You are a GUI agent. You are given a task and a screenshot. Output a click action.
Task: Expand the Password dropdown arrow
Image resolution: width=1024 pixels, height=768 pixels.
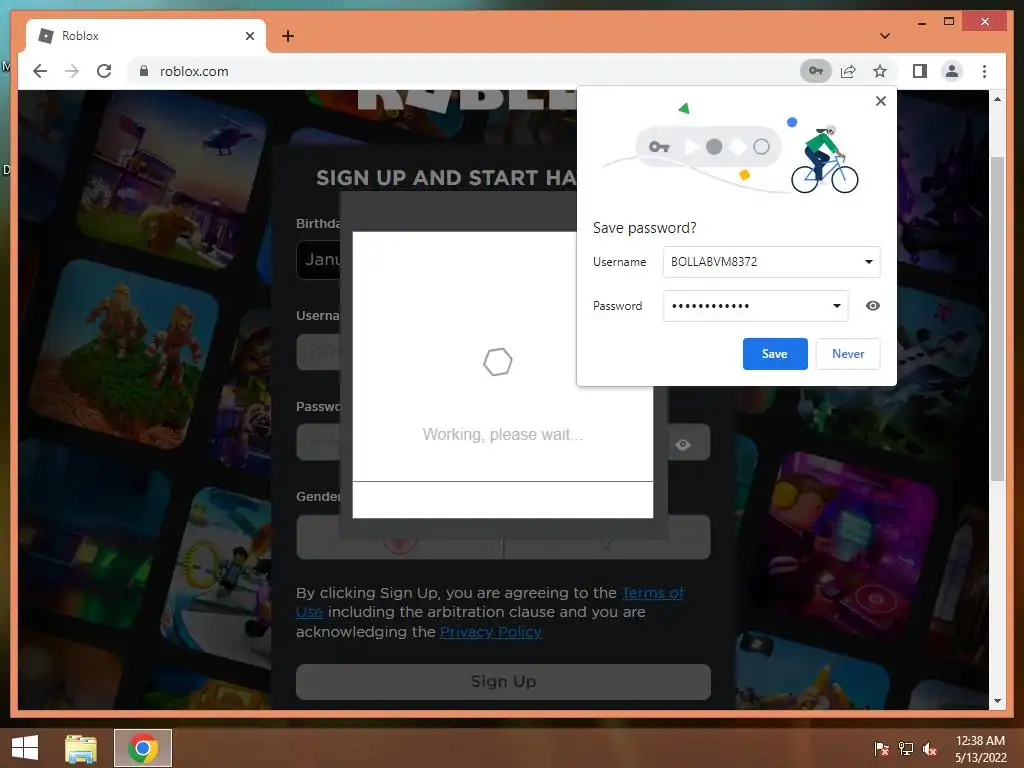(x=837, y=306)
